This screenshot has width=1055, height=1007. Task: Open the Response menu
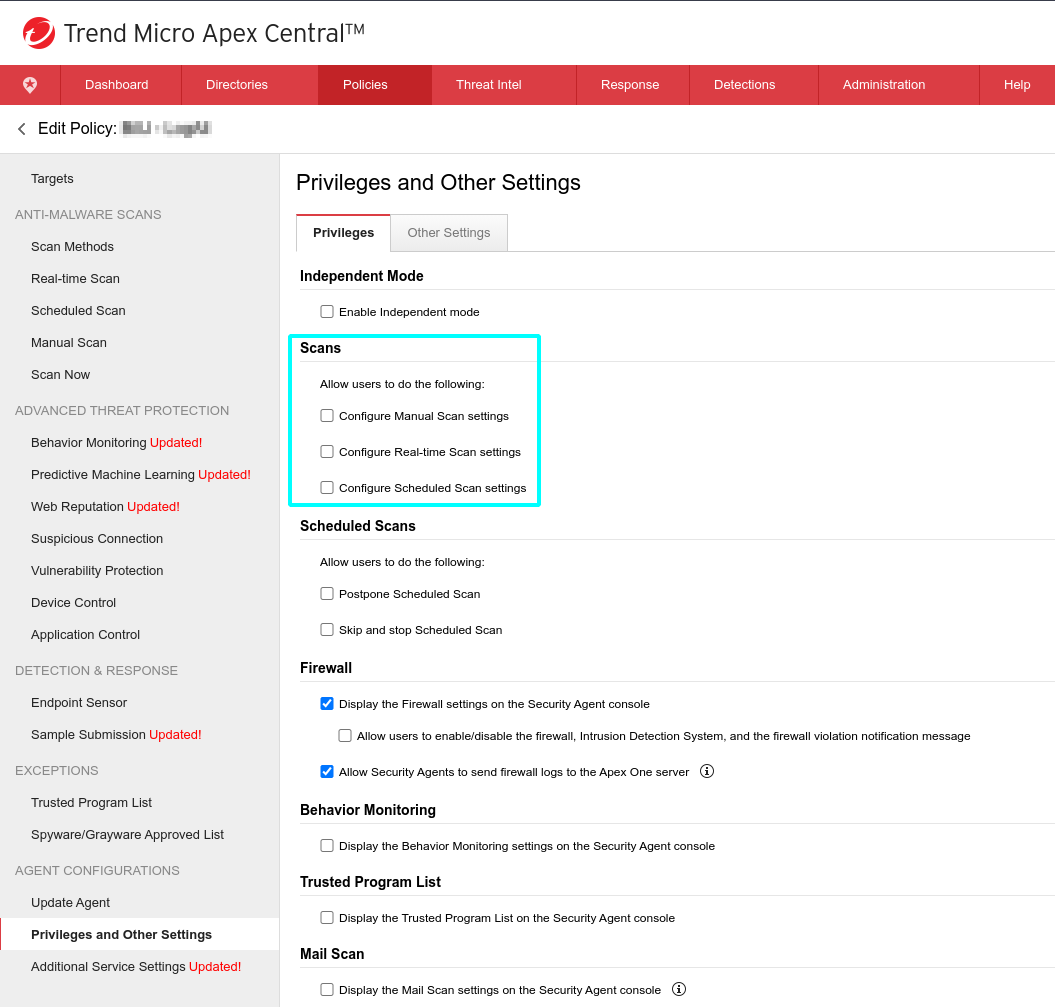pyautogui.click(x=630, y=85)
